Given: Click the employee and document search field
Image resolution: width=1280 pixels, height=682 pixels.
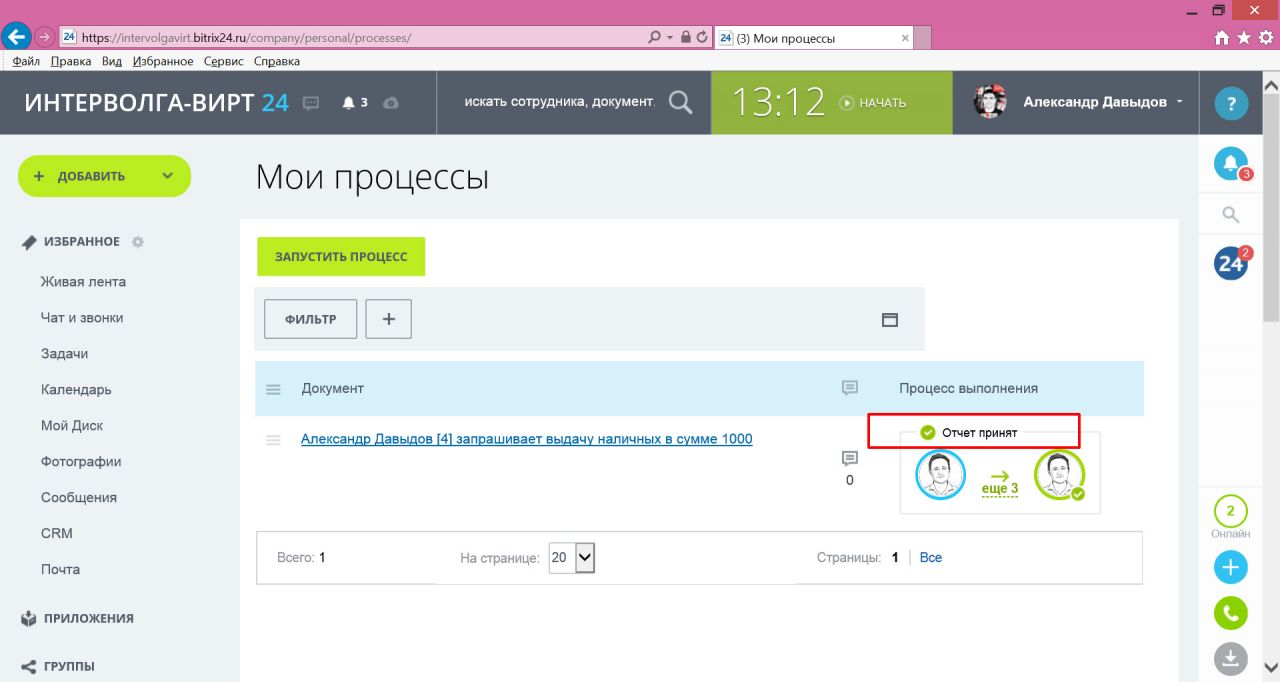Looking at the screenshot, I should 558,102.
